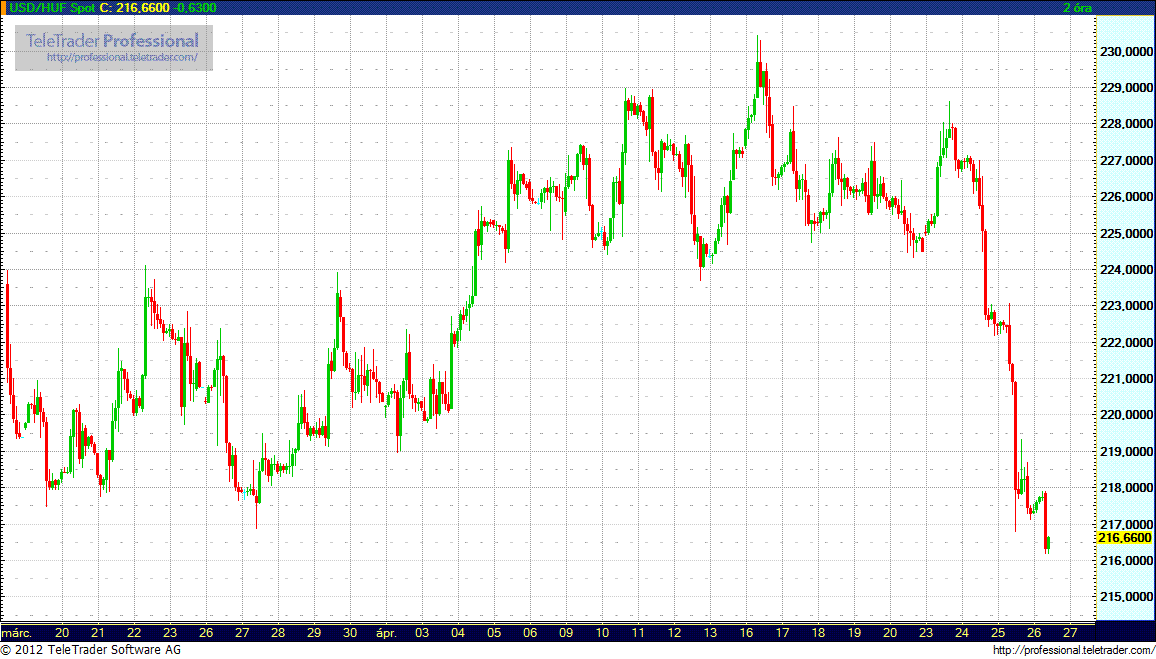Select date label 18 on time axis
1156x659 pixels.
click(x=818, y=633)
